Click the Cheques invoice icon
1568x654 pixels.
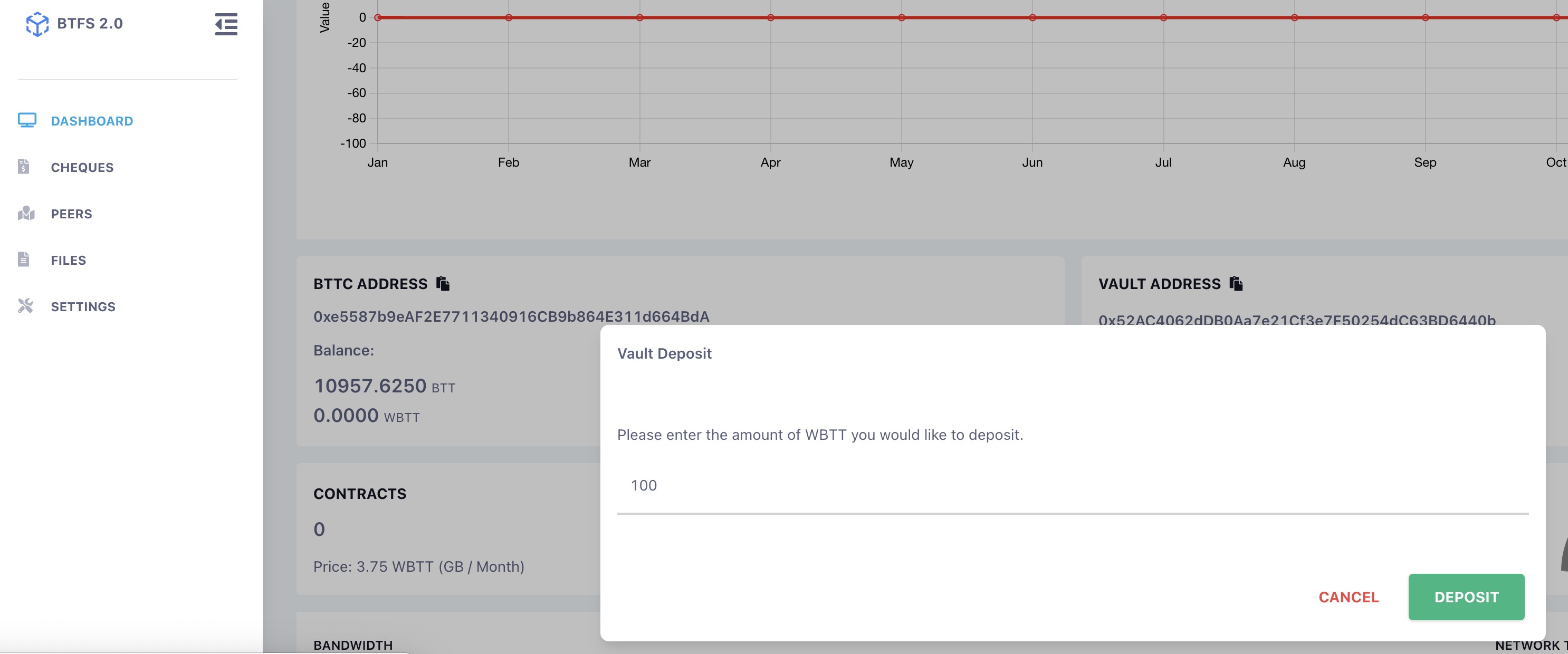point(24,167)
